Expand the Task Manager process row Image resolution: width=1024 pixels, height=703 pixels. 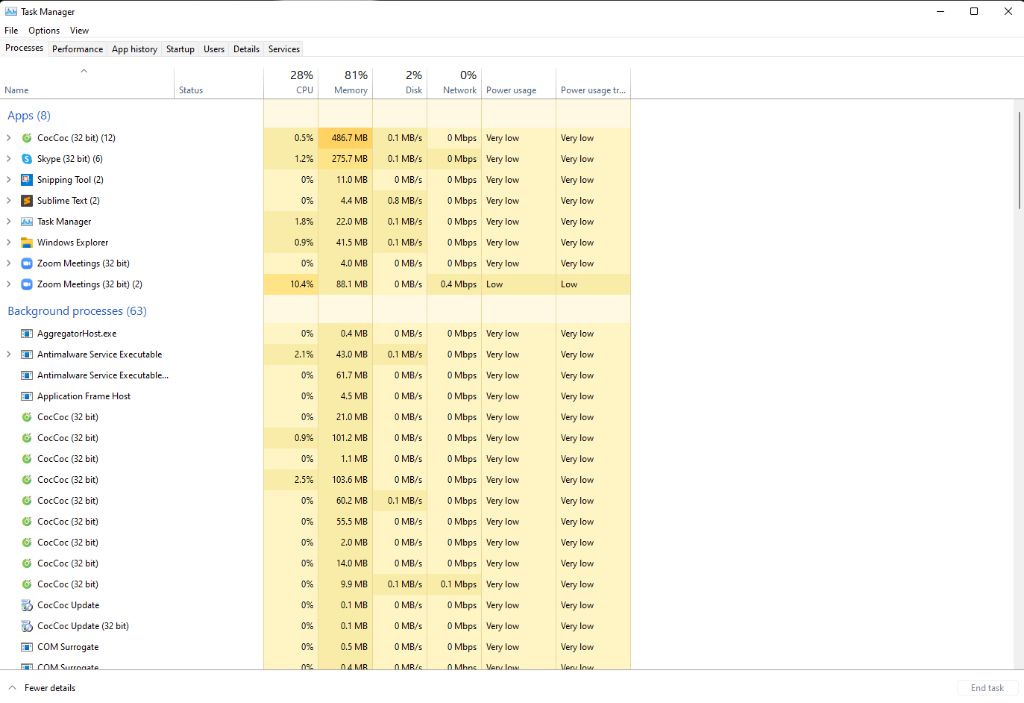[8, 221]
